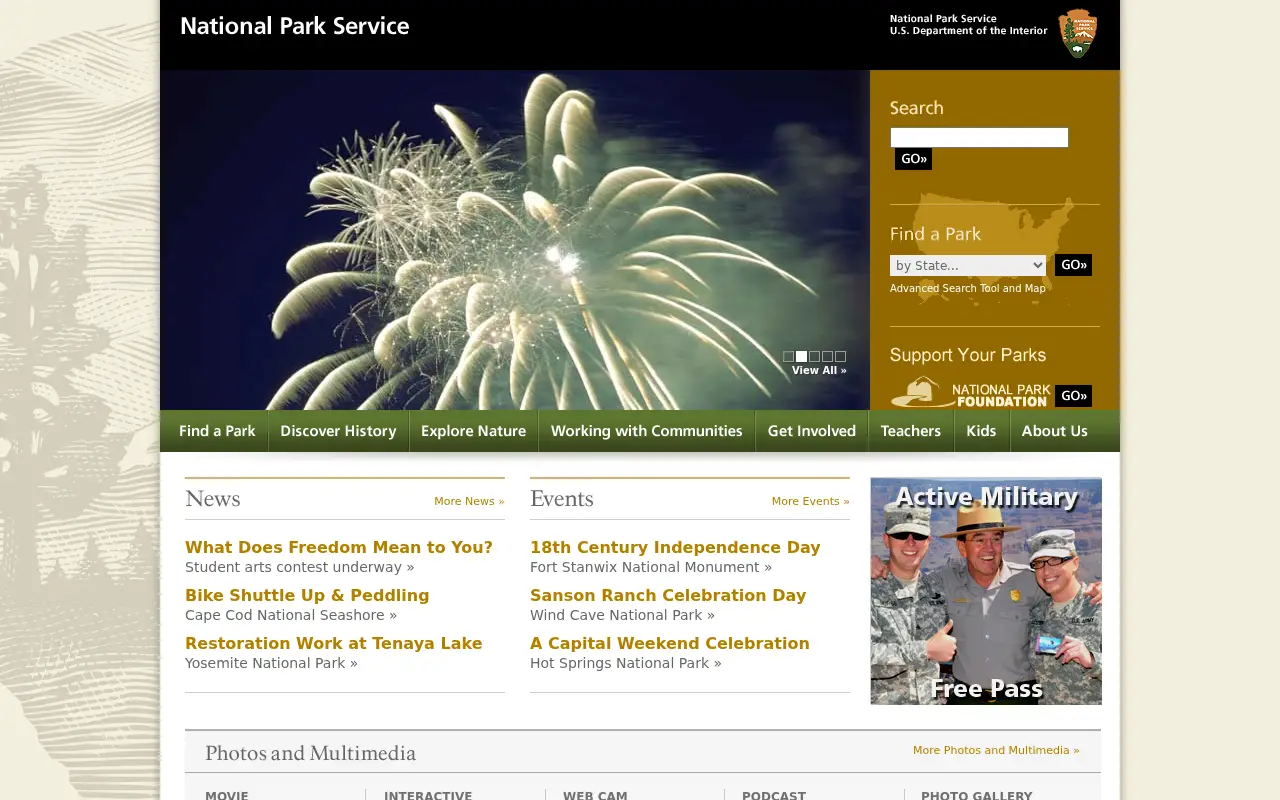This screenshot has width=1280, height=800.
Task: Select the fourth slideshow indicator square
Action: tap(827, 356)
